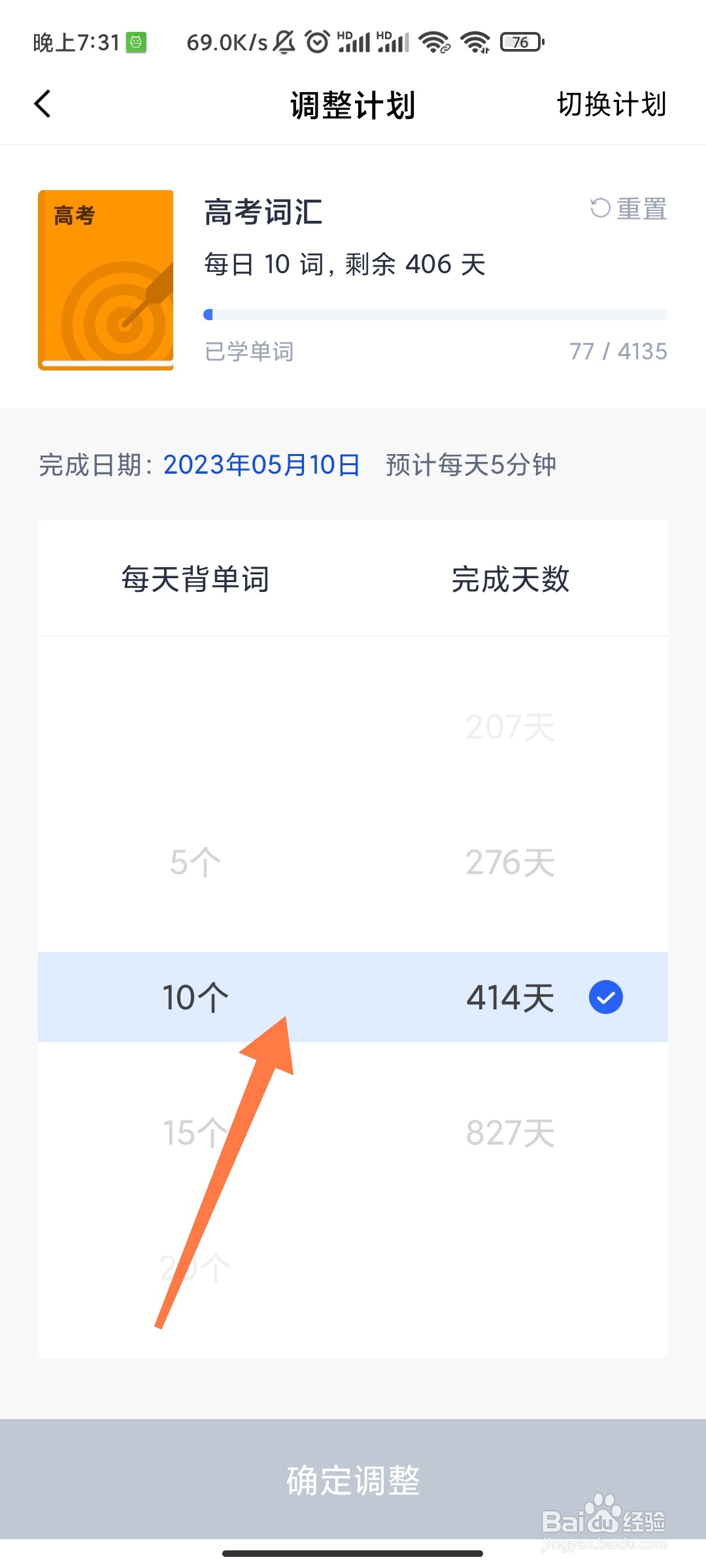Tap the battery indicator icon
The width and height of the screenshot is (706, 1568).
tap(522, 42)
